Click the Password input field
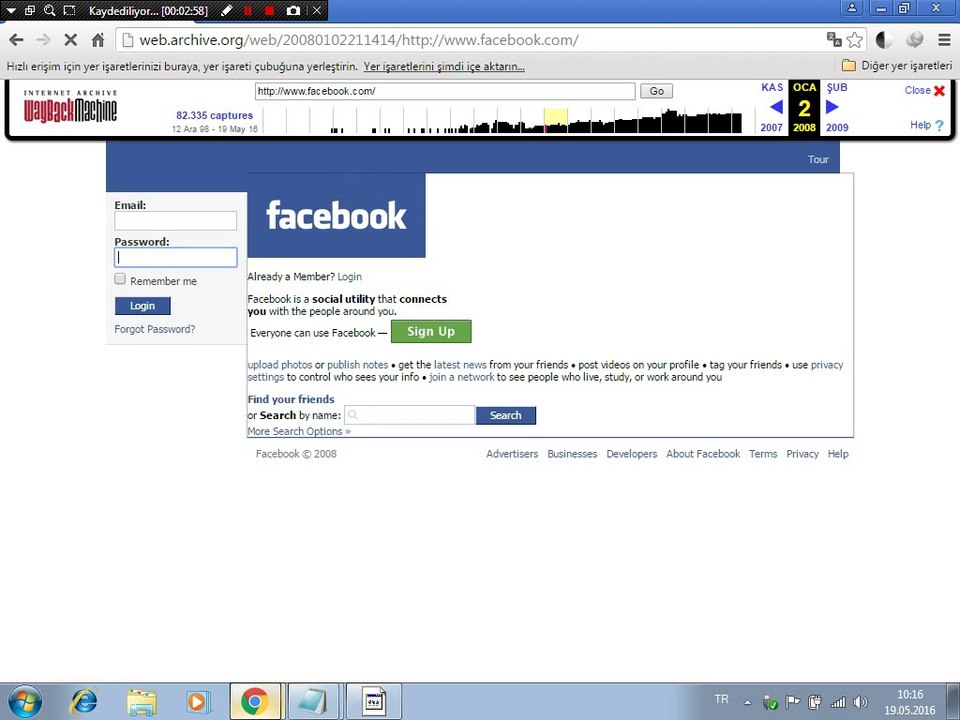This screenshot has height=720, width=960. [x=176, y=257]
